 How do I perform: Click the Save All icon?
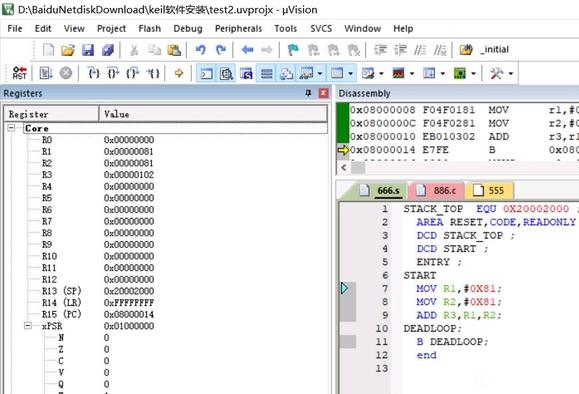[x=108, y=50]
